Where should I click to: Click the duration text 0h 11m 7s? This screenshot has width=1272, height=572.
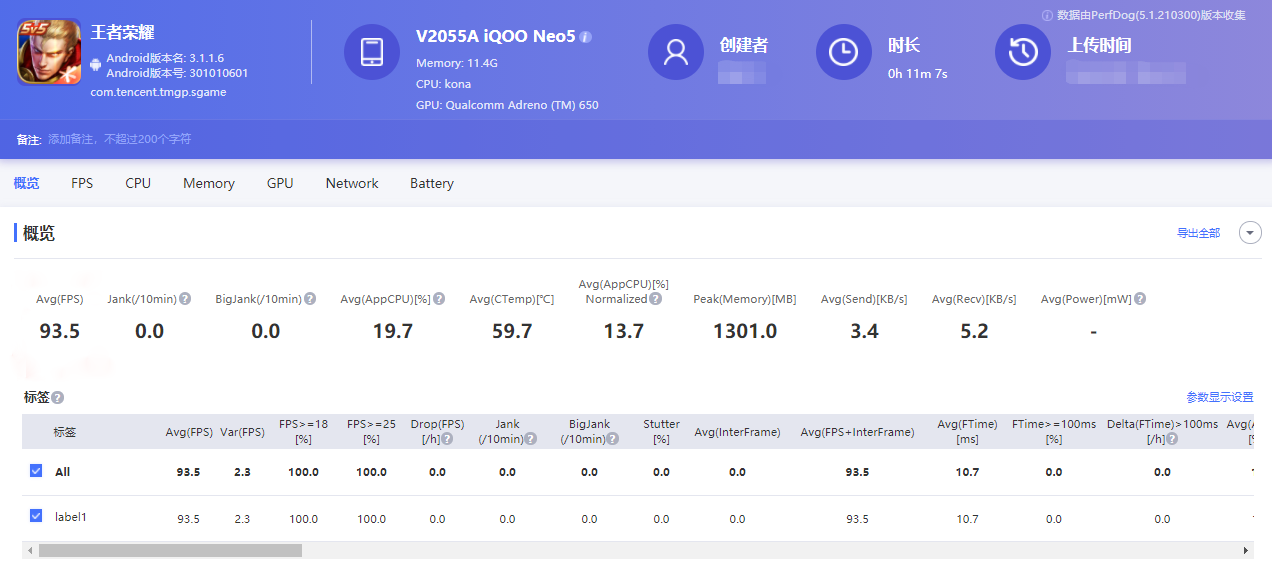pos(918,73)
